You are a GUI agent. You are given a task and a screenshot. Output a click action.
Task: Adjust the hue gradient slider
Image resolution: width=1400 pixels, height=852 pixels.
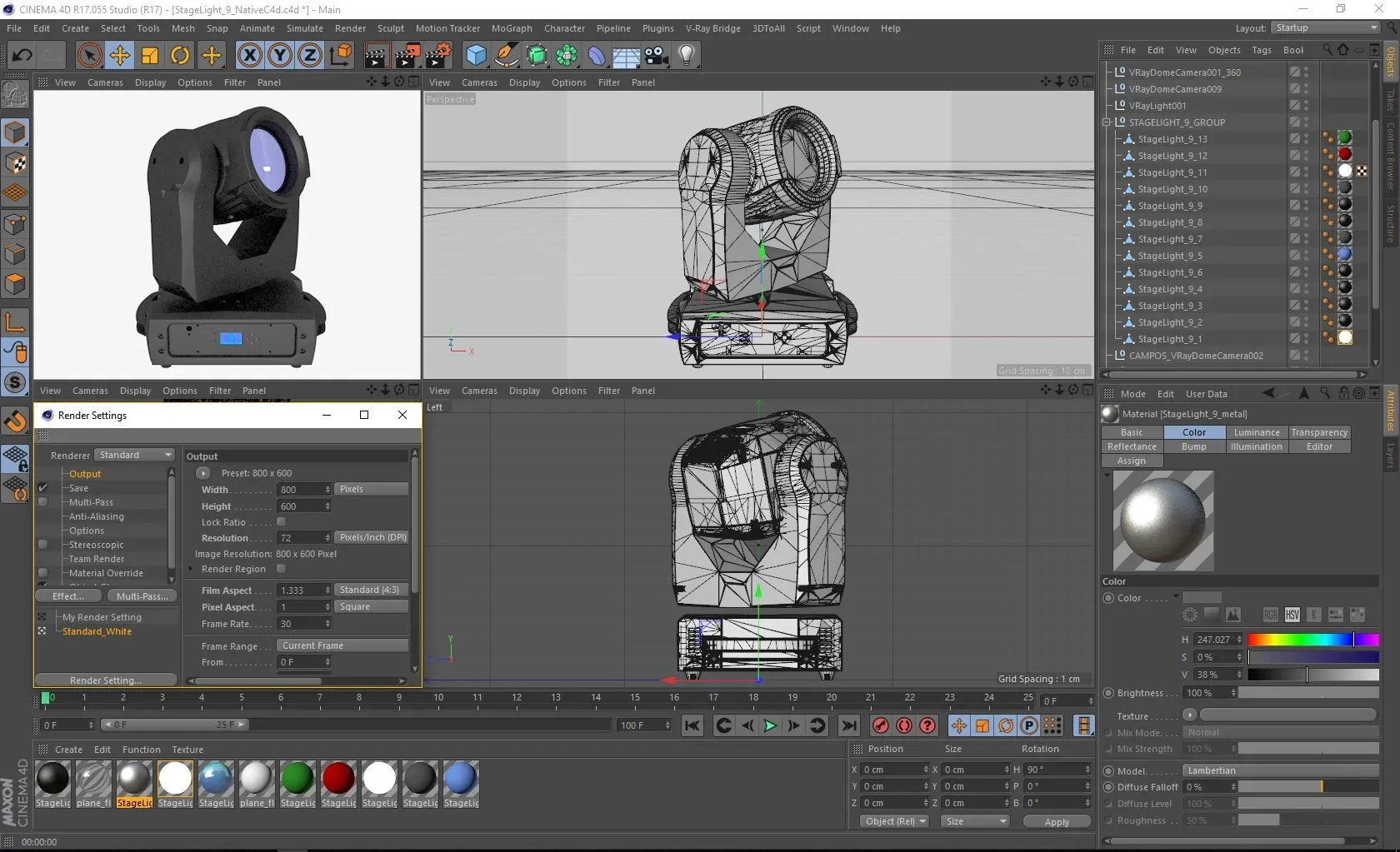1313,640
